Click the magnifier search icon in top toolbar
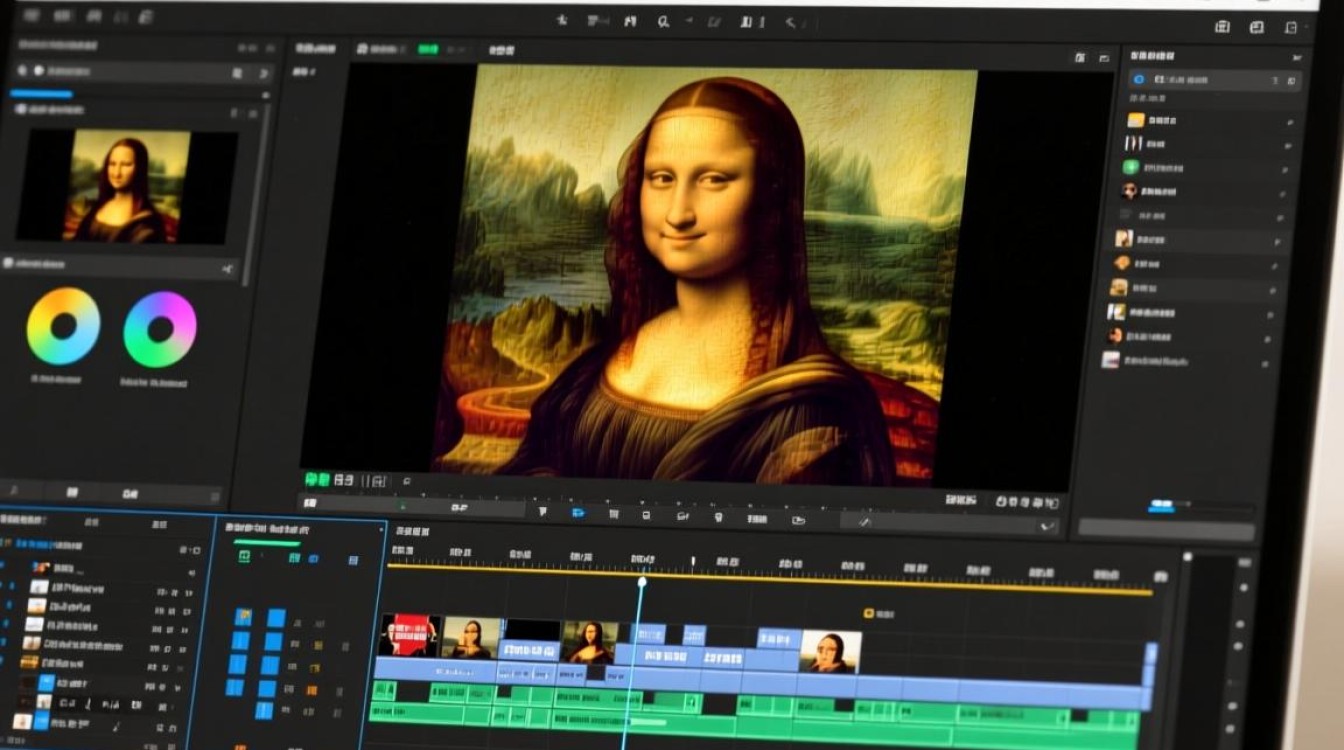The height and width of the screenshot is (750, 1344). click(663, 21)
